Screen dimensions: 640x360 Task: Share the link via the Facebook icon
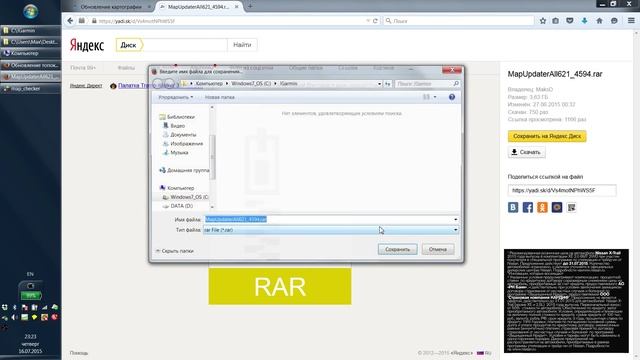[528, 207]
